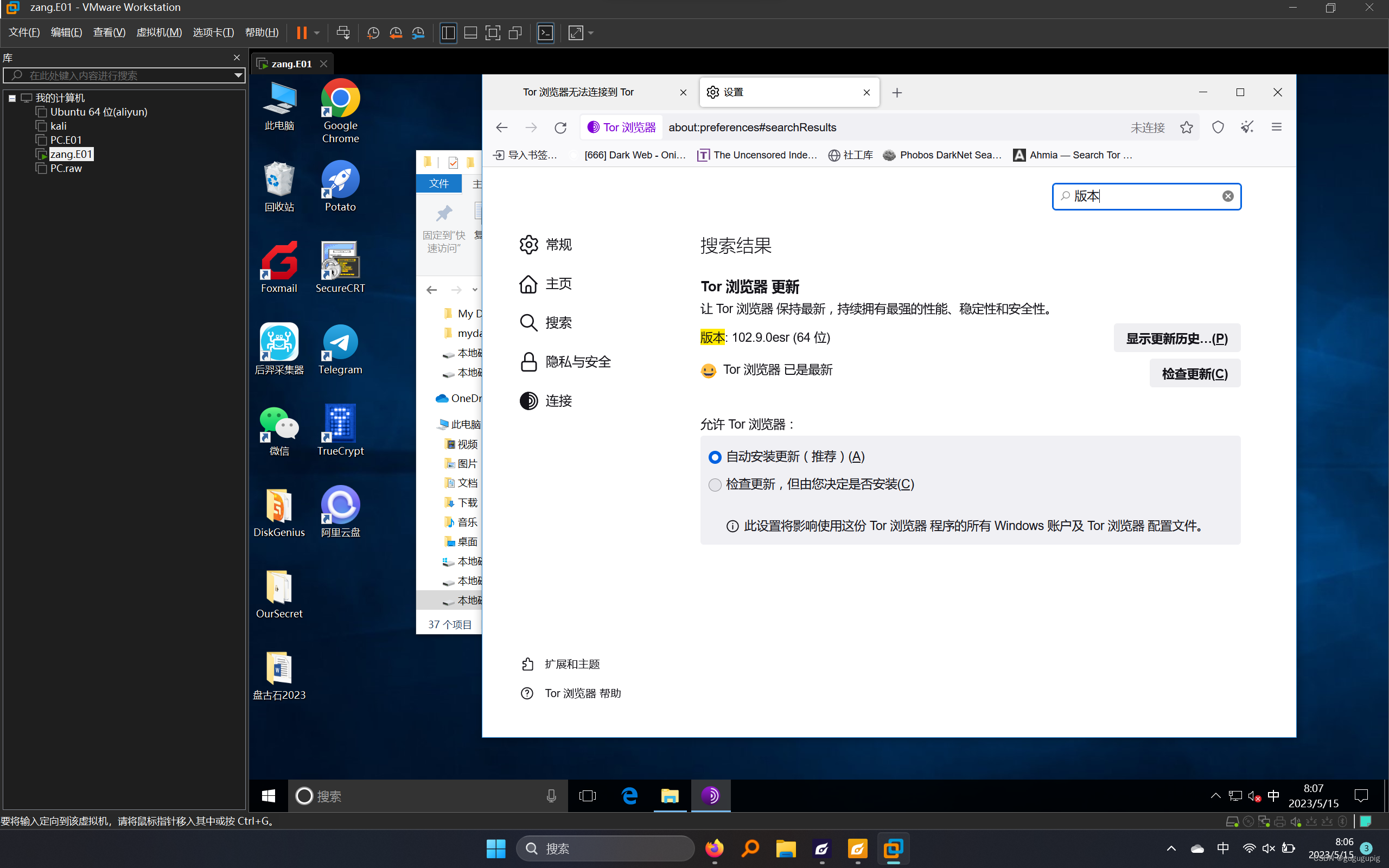
Task: Click the 检查更新(C) button
Action: point(1194,374)
